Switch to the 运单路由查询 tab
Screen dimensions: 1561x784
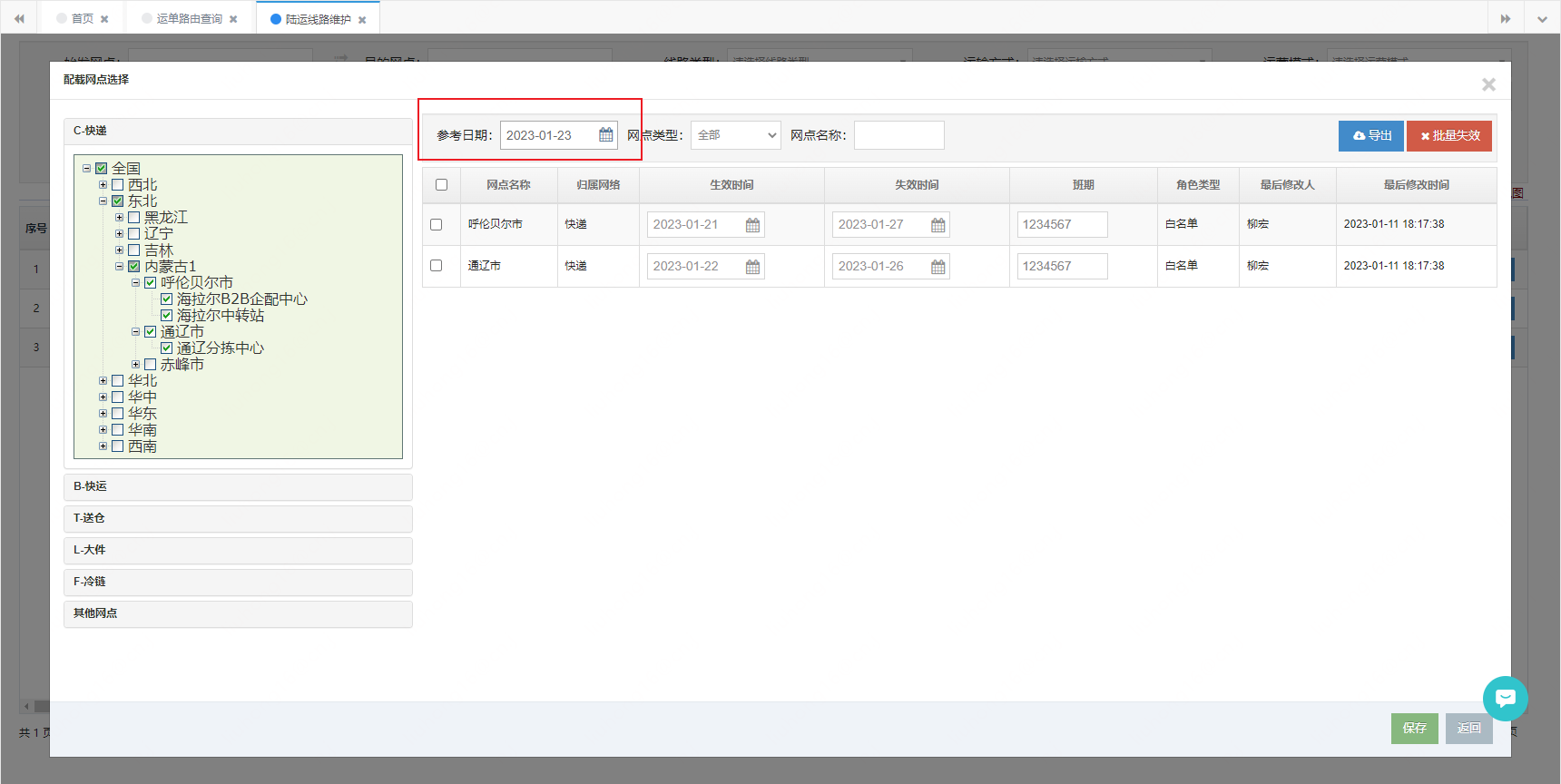tap(189, 18)
